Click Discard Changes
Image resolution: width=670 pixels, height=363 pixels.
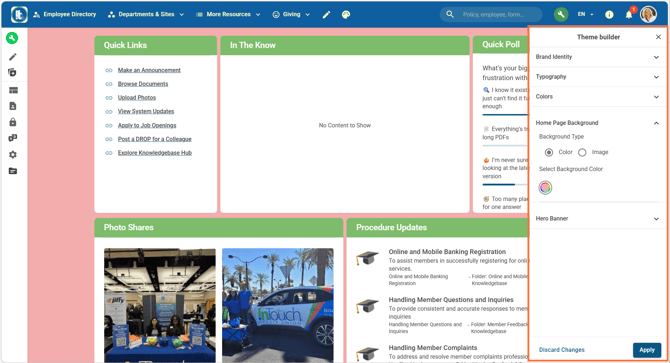561,350
